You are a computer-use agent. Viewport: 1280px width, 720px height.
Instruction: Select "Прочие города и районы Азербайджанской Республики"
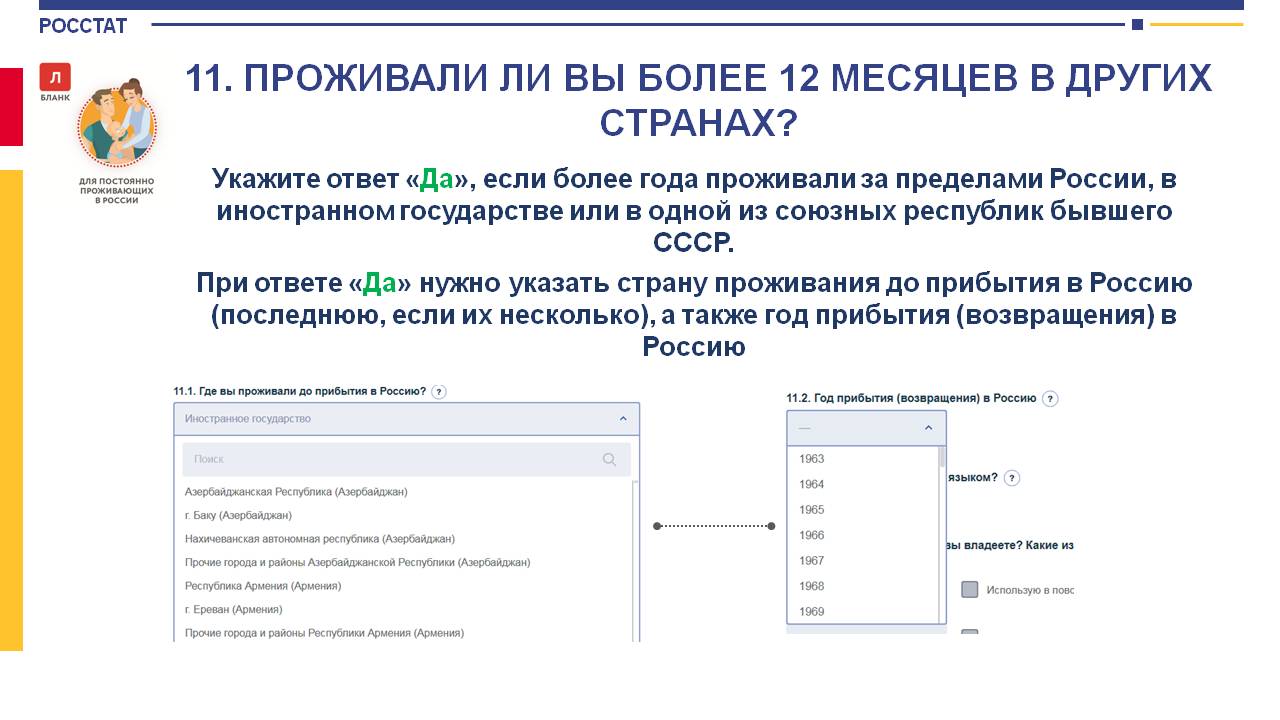coord(357,562)
